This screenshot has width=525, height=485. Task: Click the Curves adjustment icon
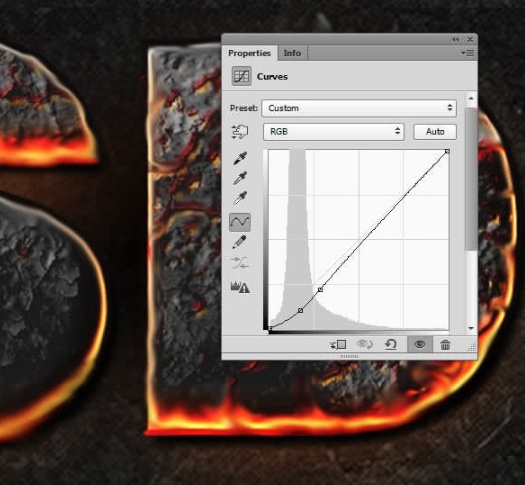click(x=241, y=76)
